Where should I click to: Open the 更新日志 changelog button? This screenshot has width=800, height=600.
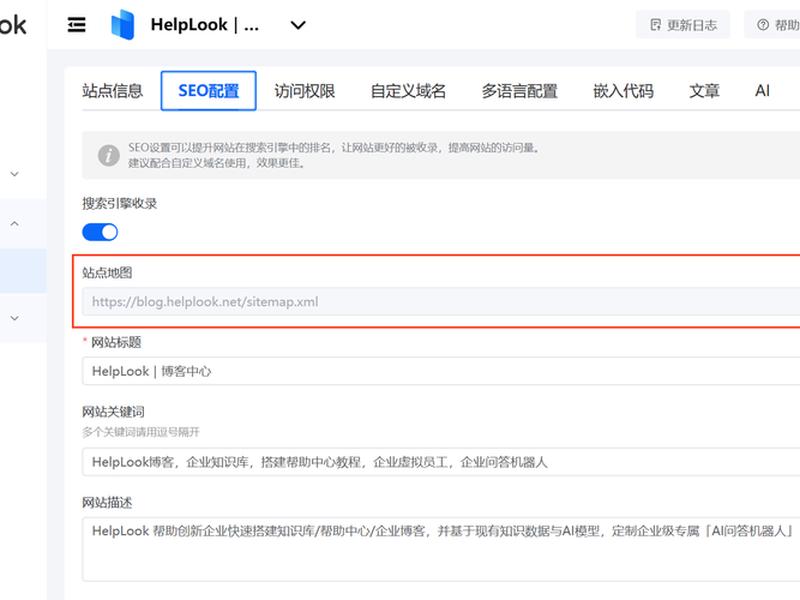(683, 24)
